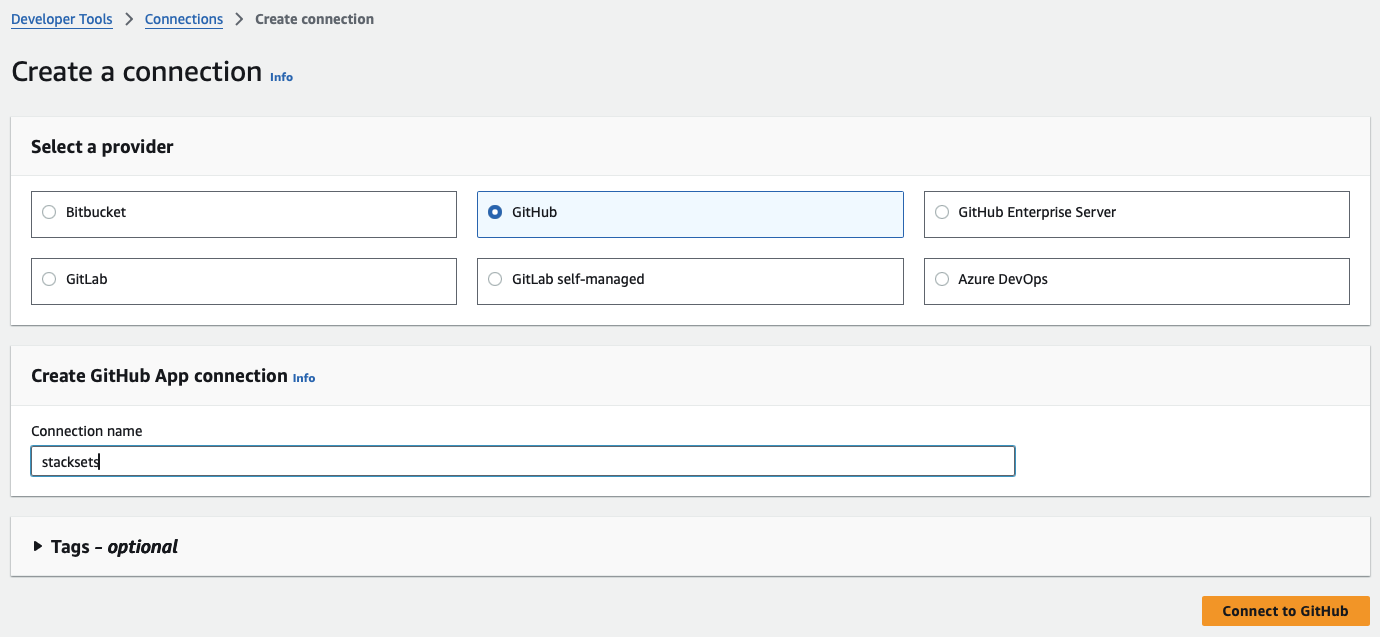
Task: Expand the Tags optional section triangle
Action: 38,546
